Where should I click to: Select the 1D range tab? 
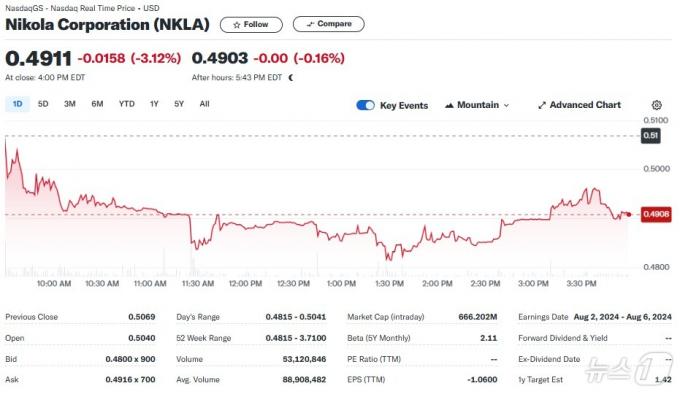(17, 104)
